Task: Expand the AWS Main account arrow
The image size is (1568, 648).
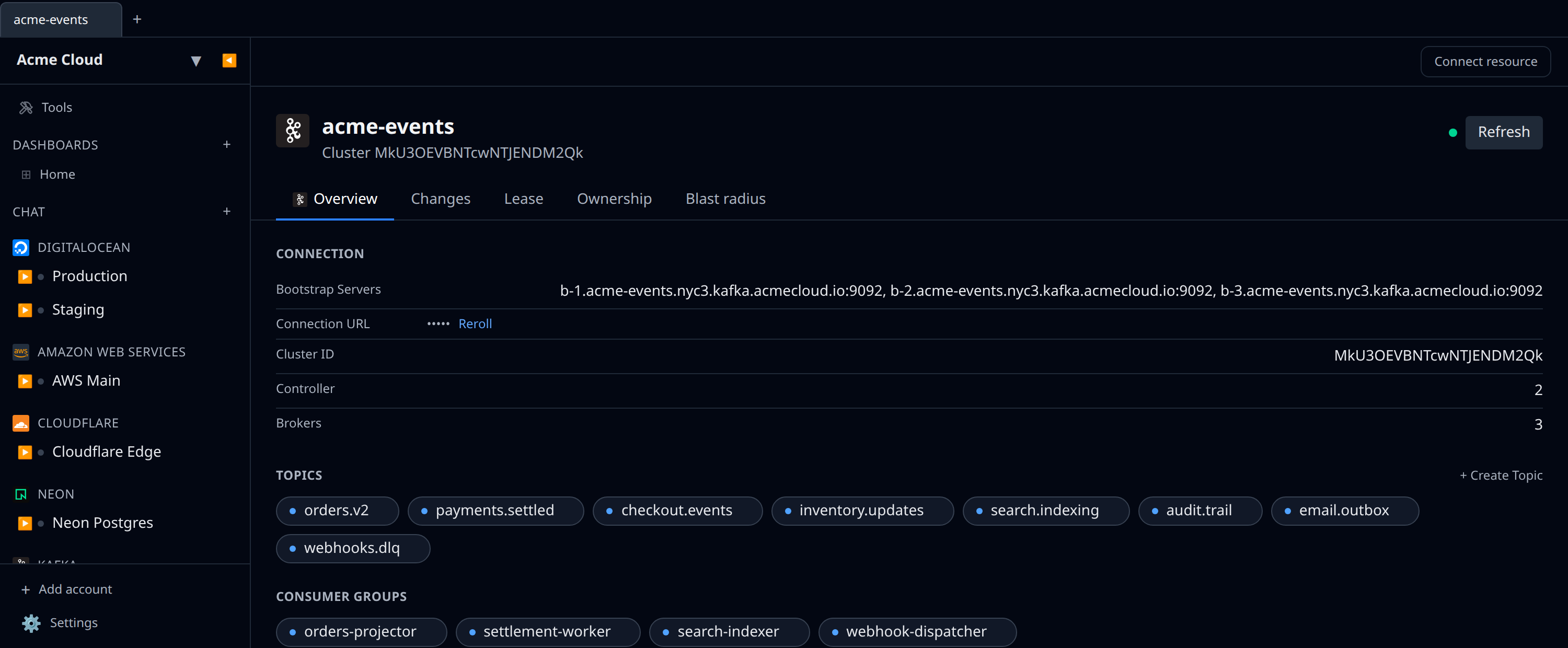Action: (25, 381)
